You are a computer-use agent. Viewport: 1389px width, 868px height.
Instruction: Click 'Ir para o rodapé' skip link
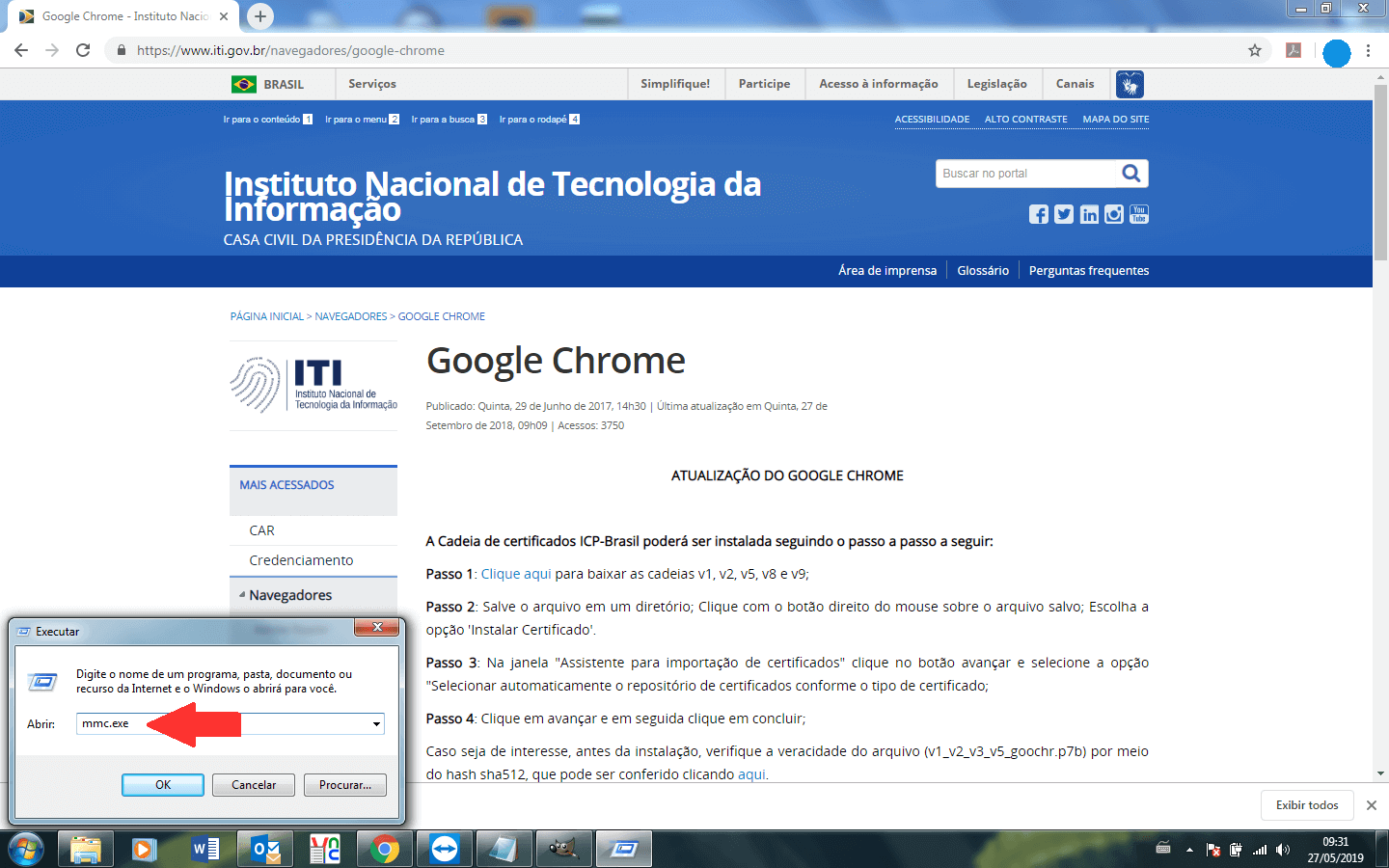(x=539, y=120)
